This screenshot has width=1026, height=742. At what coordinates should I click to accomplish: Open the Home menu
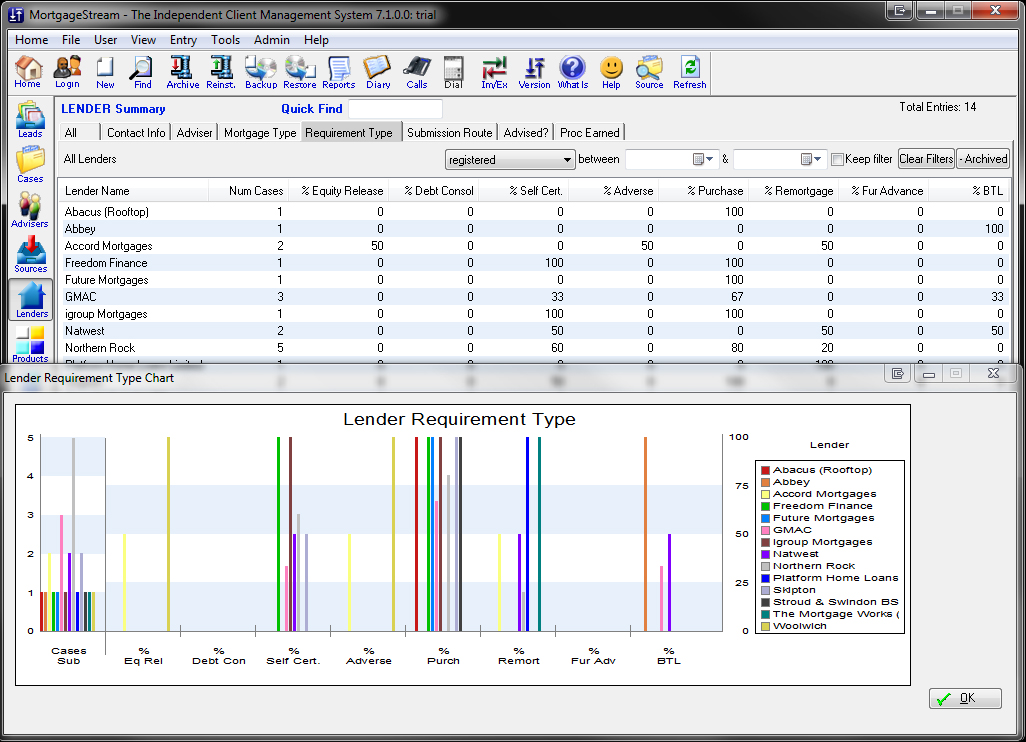point(31,40)
